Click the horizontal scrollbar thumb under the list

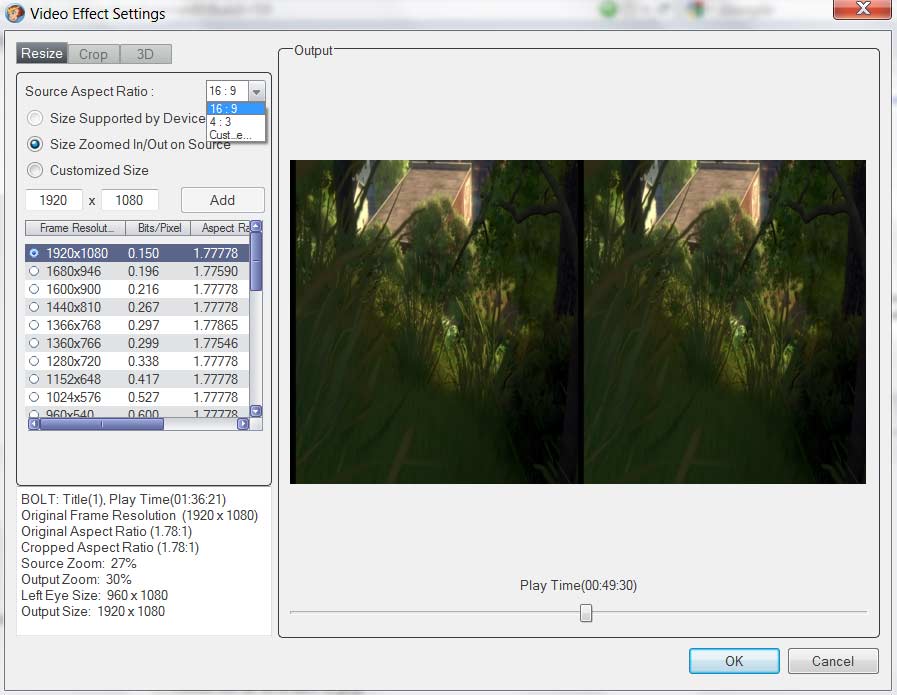(x=102, y=424)
